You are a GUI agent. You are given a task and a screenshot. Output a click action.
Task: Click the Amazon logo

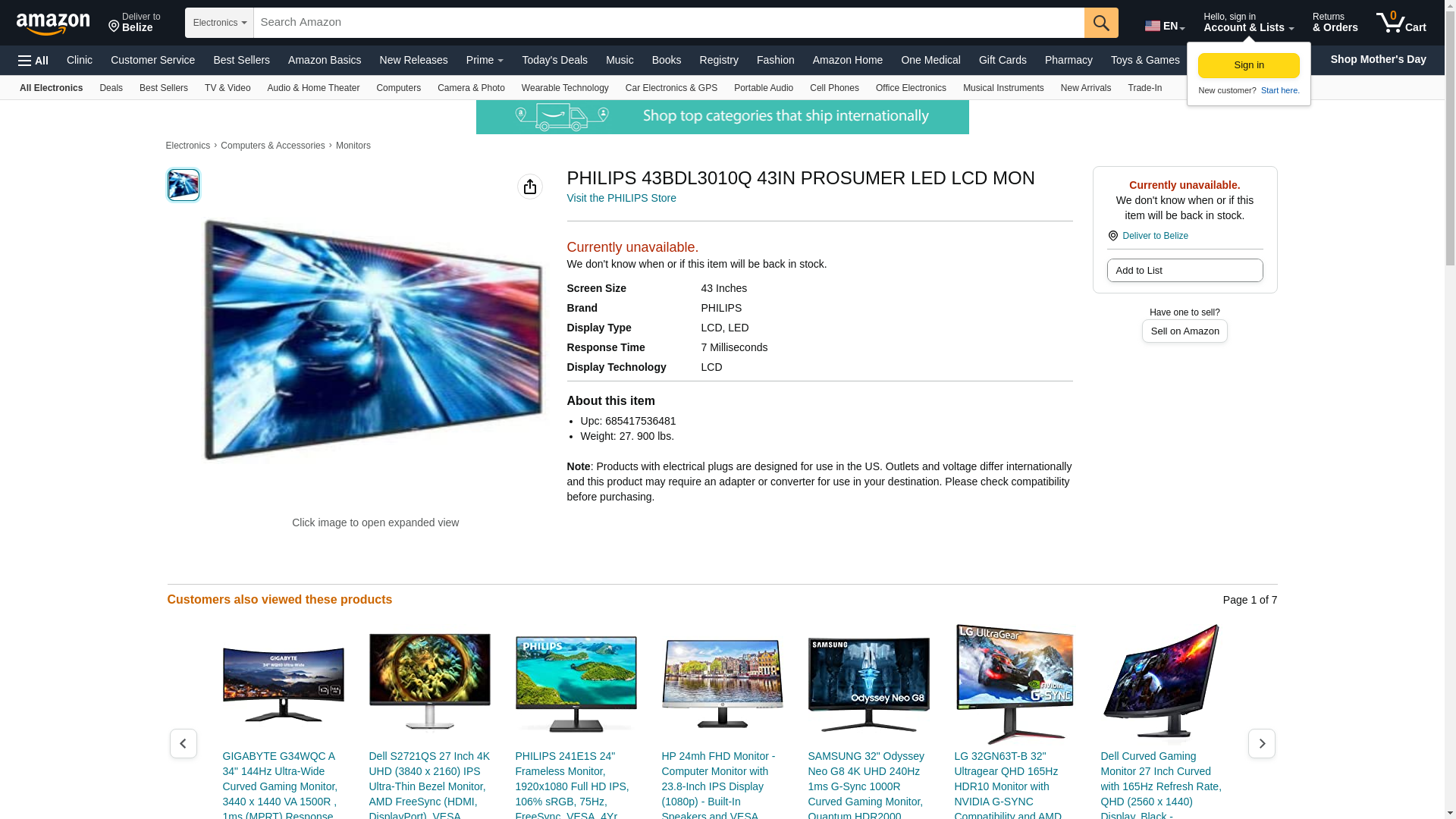[x=53, y=24]
